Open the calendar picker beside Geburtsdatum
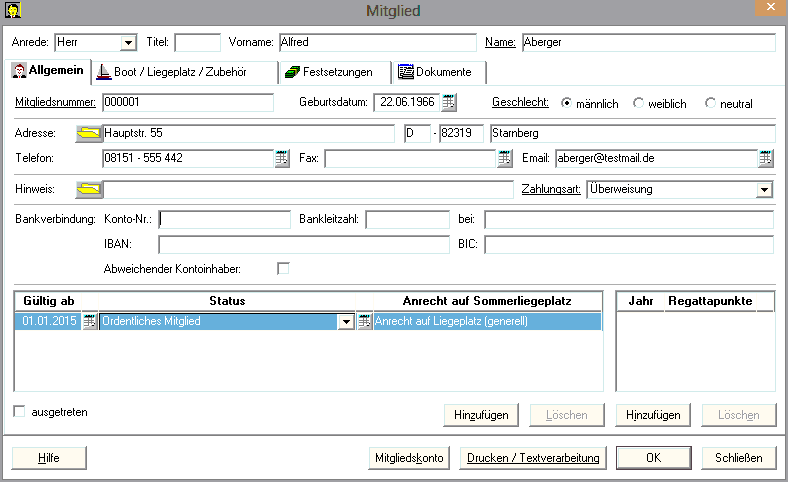 tap(449, 103)
